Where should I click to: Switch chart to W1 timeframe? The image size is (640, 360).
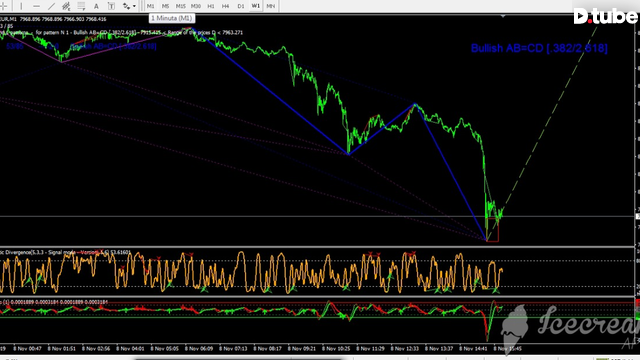[256, 6]
